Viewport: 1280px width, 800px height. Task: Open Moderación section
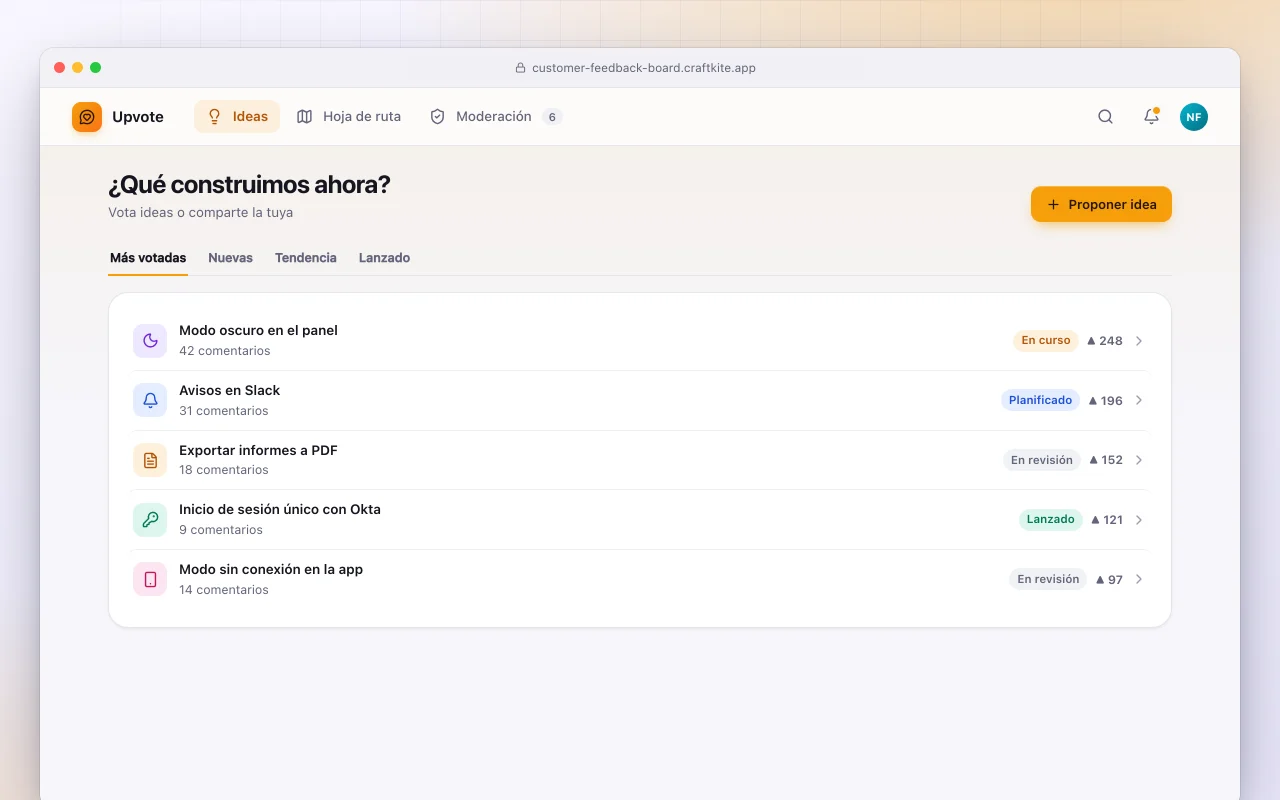coord(495,117)
